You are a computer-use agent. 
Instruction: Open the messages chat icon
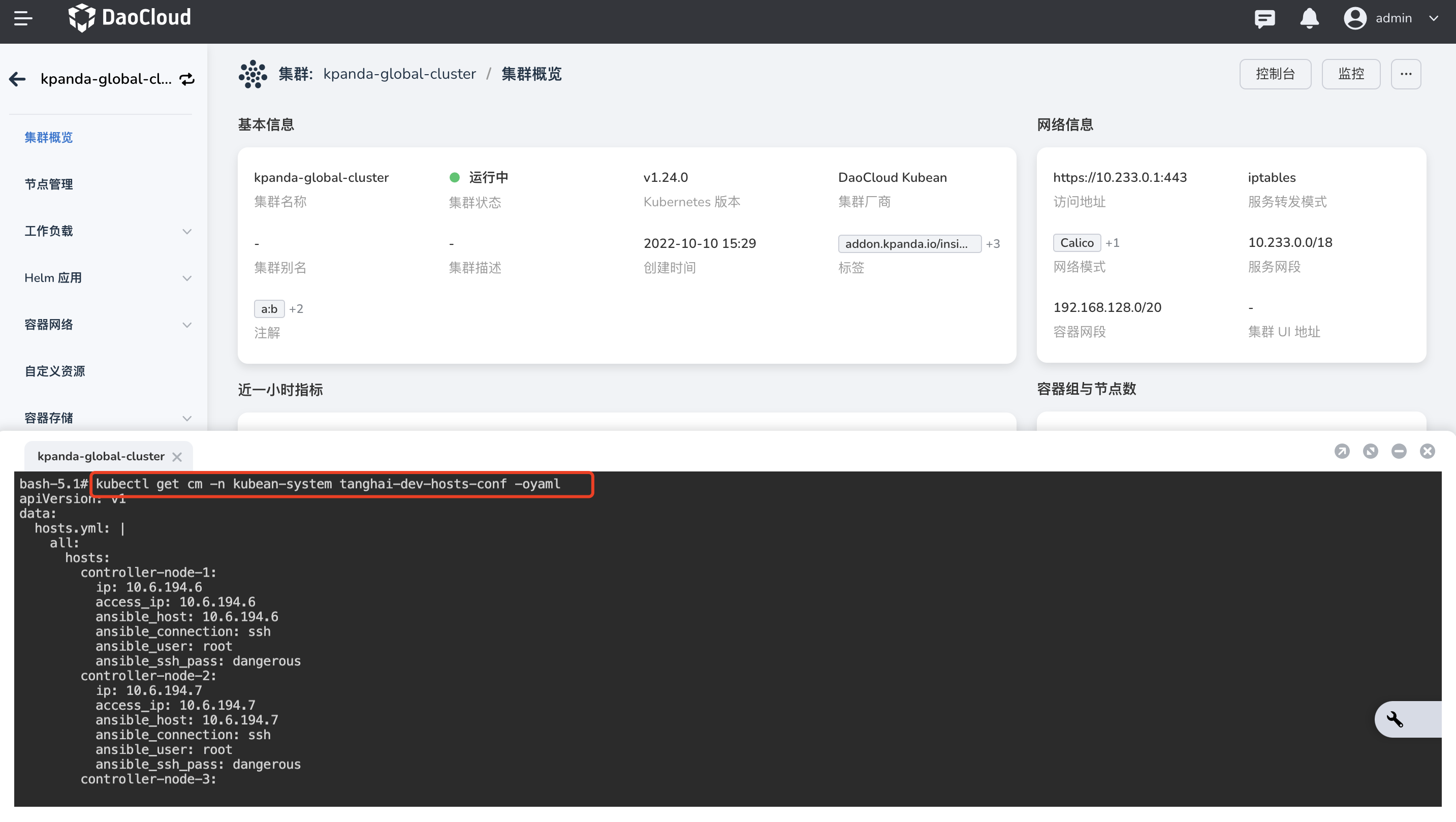pyautogui.click(x=1264, y=19)
